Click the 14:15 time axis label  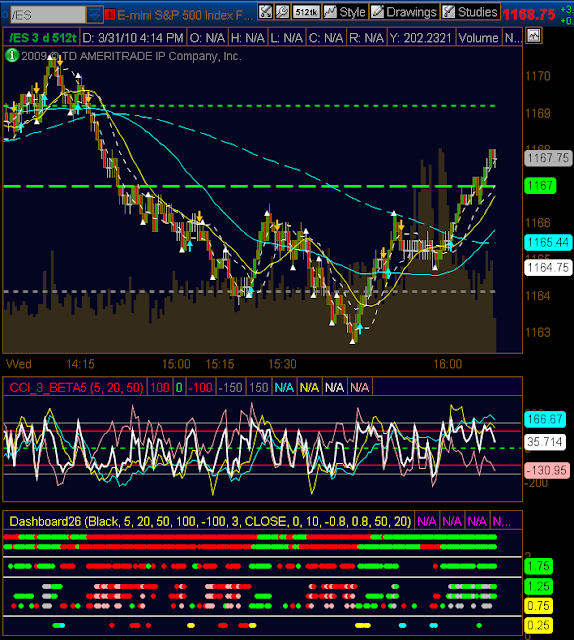pyautogui.click(x=80, y=364)
